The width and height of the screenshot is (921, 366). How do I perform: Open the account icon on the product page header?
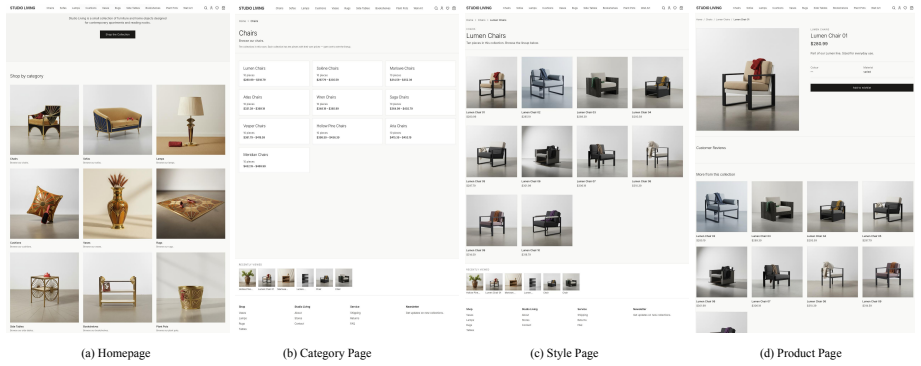point(899,8)
